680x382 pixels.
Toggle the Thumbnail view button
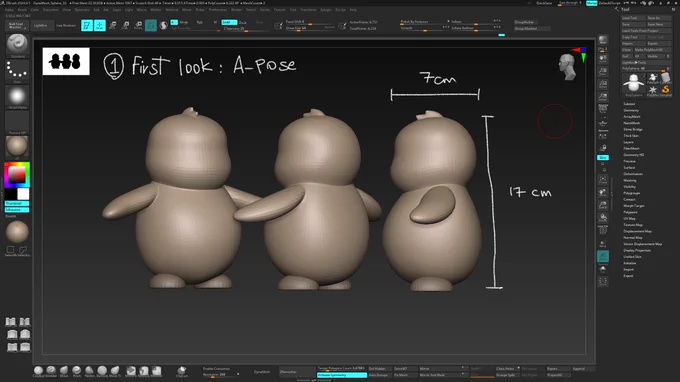(x=17, y=203)
